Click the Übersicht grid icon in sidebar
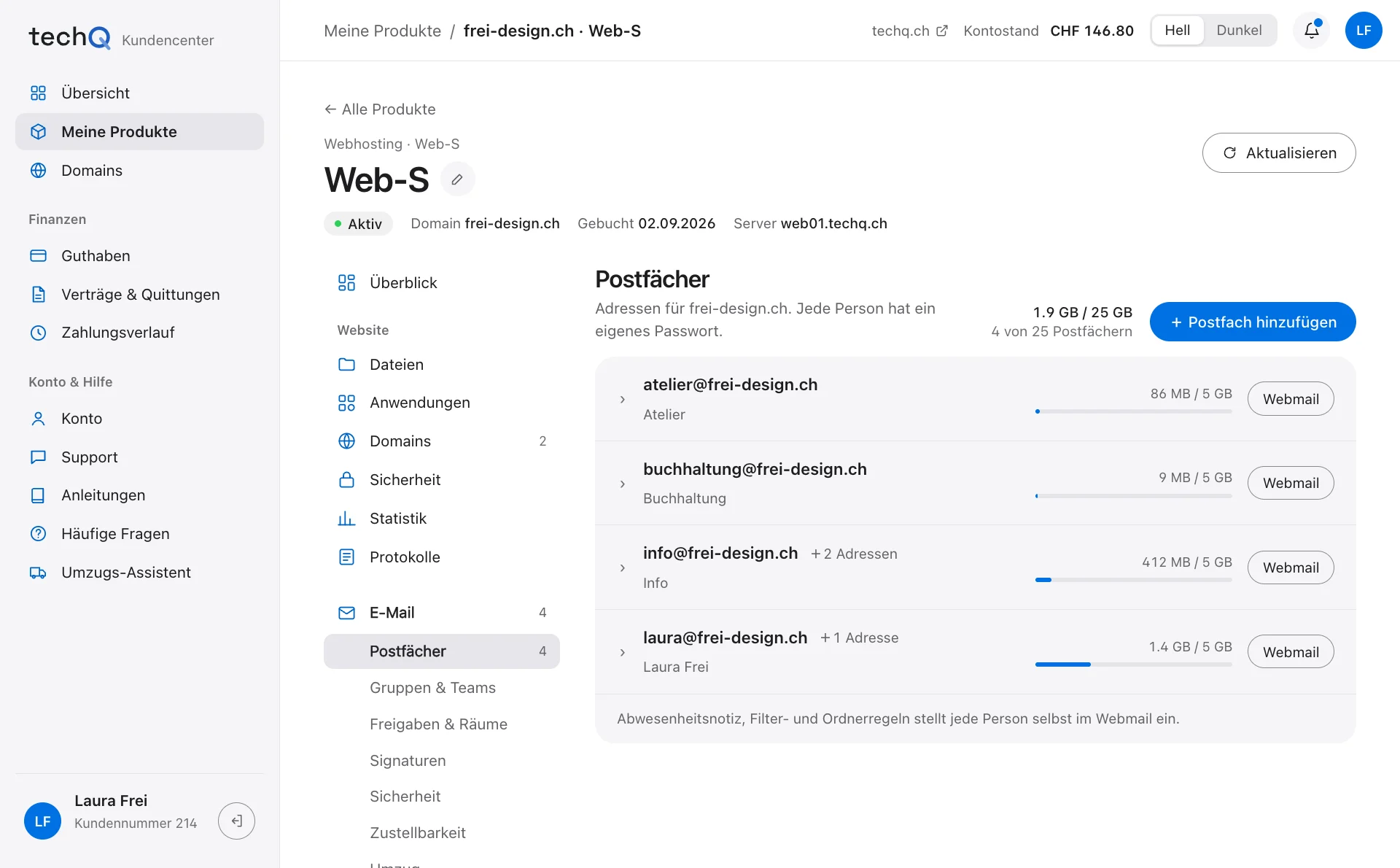Screen dimensions: 1400x868 point(39,93)
